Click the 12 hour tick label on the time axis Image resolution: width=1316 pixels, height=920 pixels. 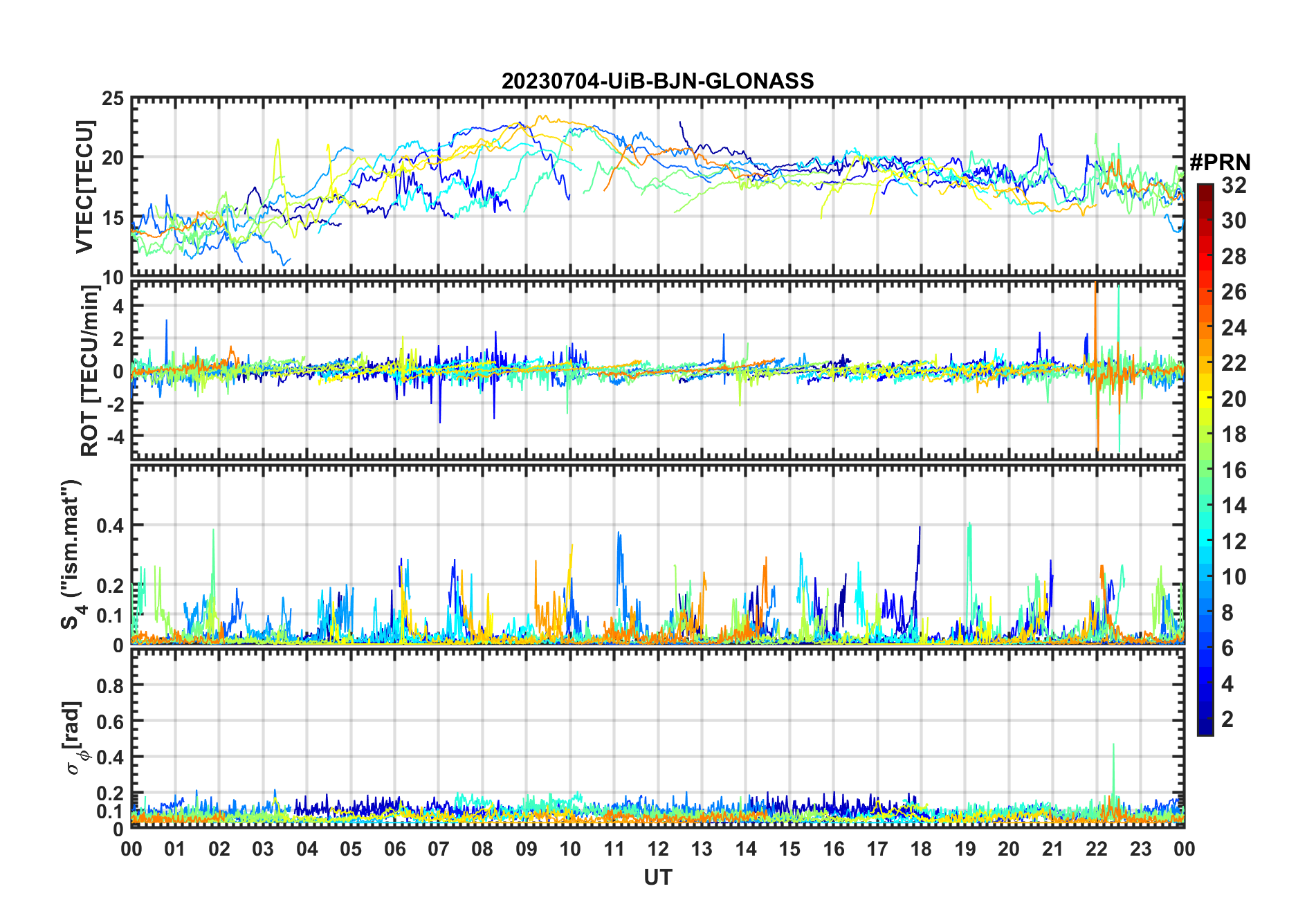[658, 849]
